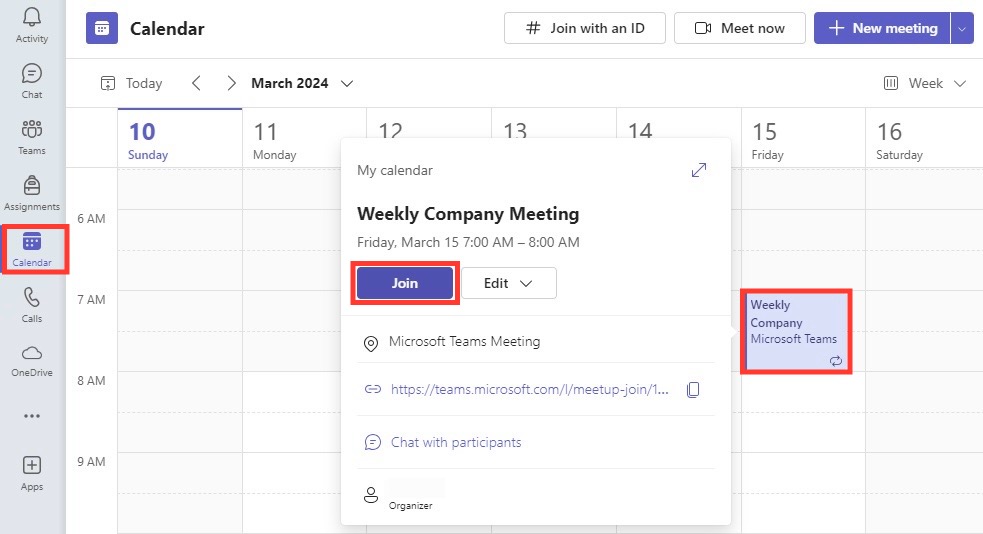
Task: Open the Weekly Company Friday event block
Action: [796, 332]
